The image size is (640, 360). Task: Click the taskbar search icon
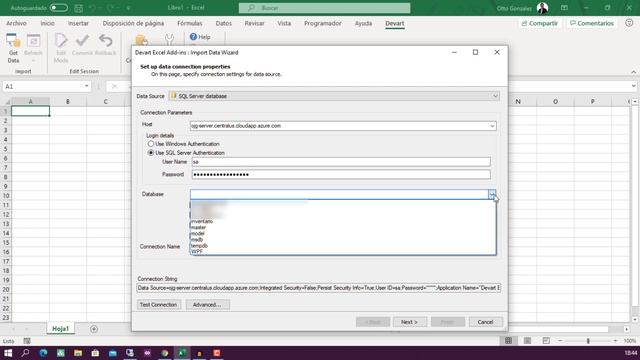[25, 353]
